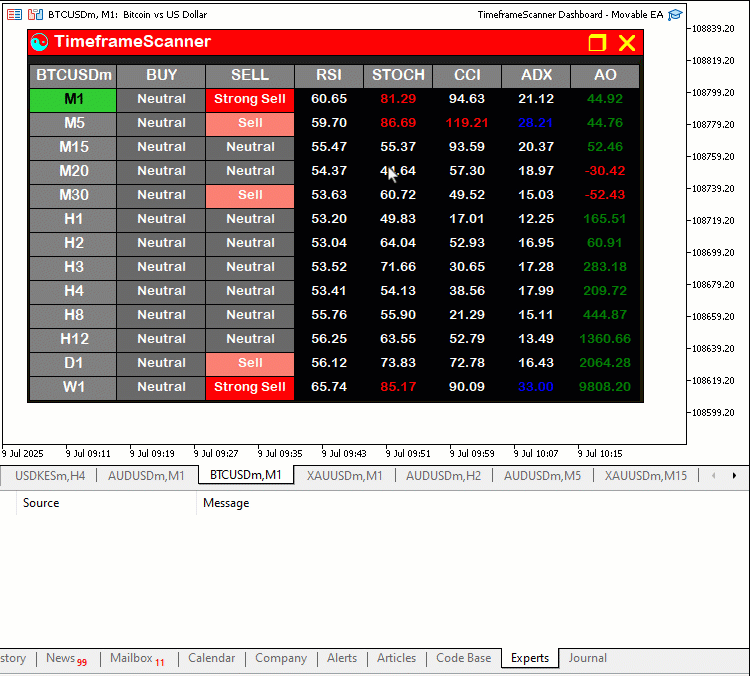This screenshot has width=750, height=676.
Task: Click the BUY column header
Action: [x=161, y=76]
